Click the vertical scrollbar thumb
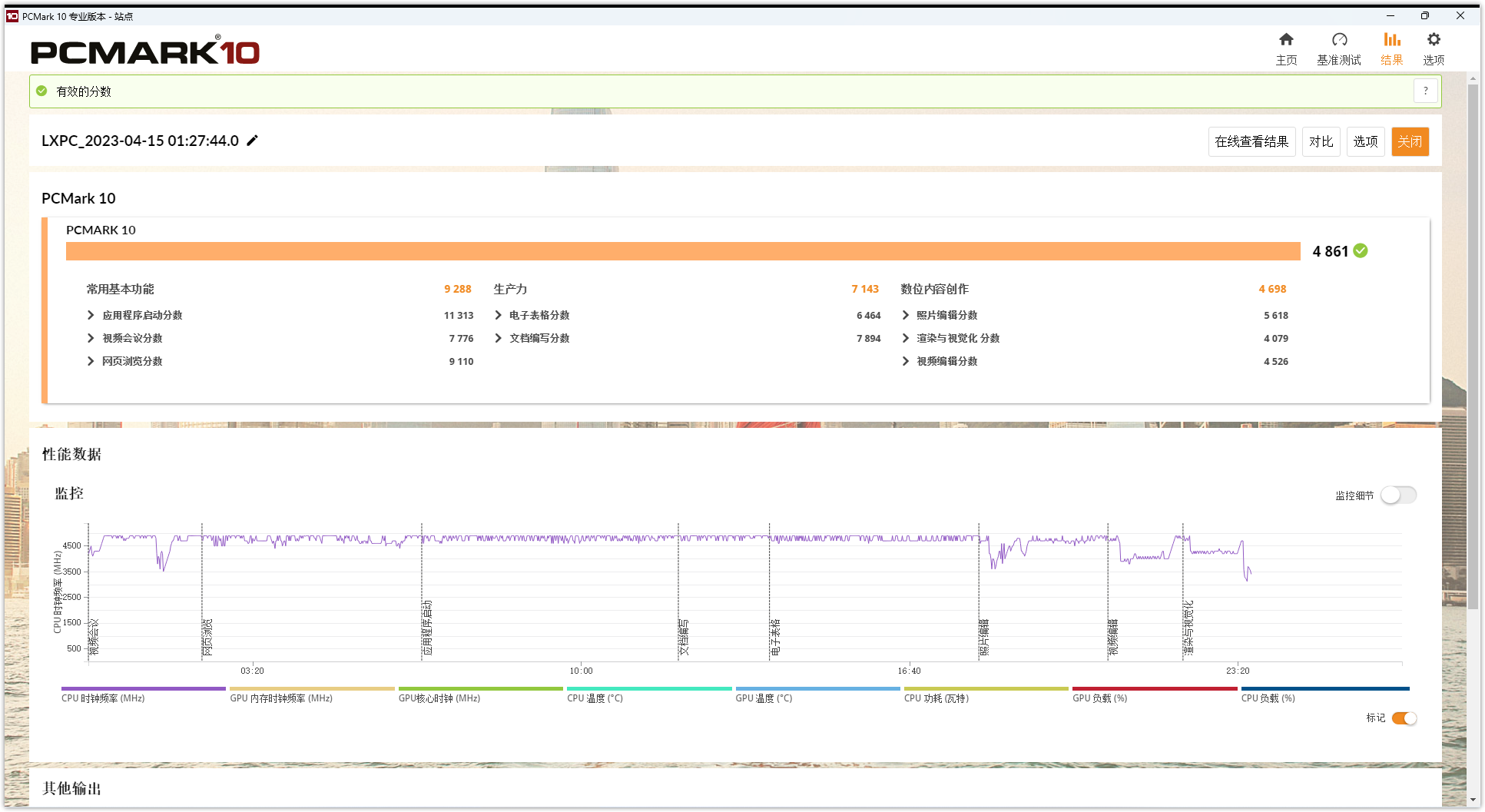The image size is (1485, 812). [x=1473, y=346]
